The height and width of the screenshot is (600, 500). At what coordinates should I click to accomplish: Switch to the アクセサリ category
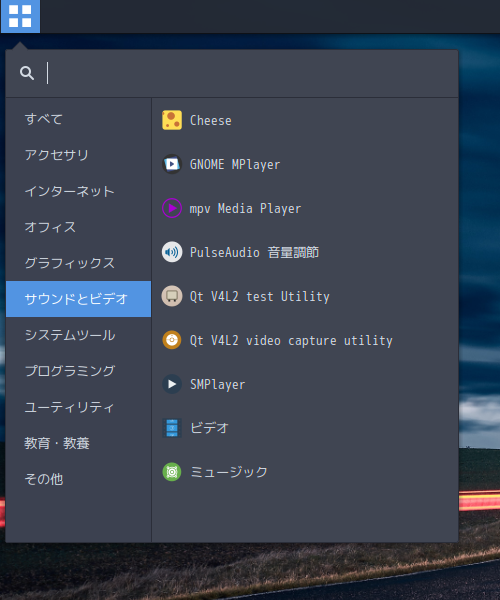point(78,155)
